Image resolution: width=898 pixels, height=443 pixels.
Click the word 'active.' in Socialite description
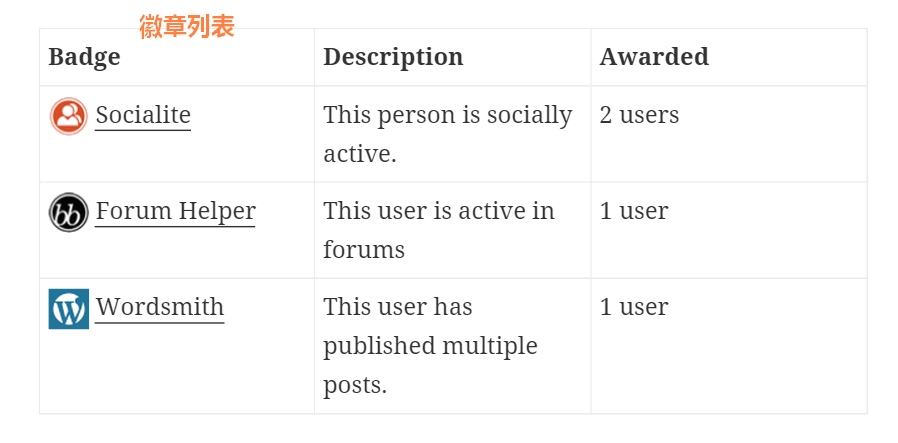click(360, 153)
